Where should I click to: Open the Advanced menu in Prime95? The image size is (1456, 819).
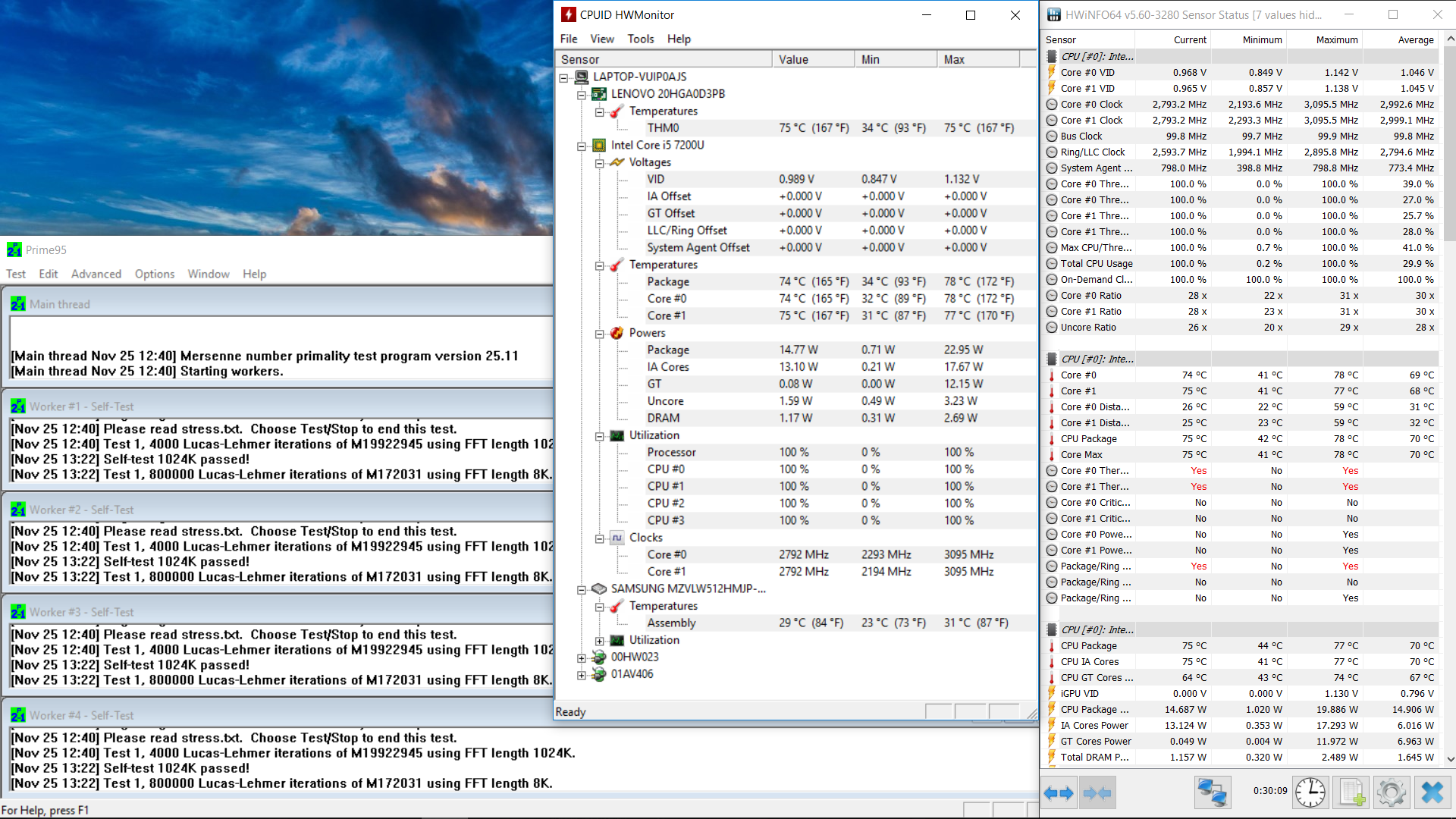96,274
